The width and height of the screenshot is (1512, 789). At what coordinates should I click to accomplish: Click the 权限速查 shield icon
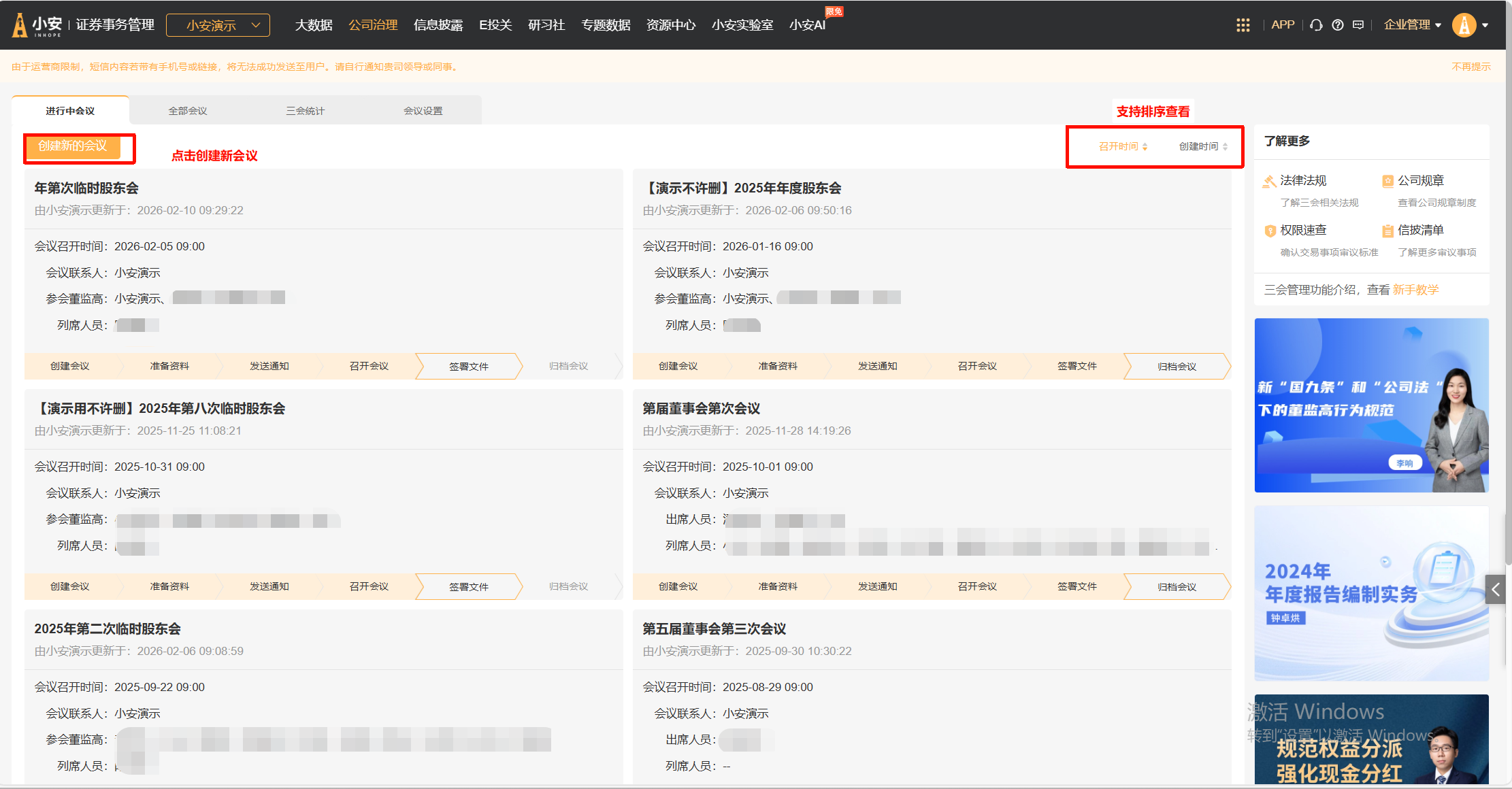click(1269, 231)
